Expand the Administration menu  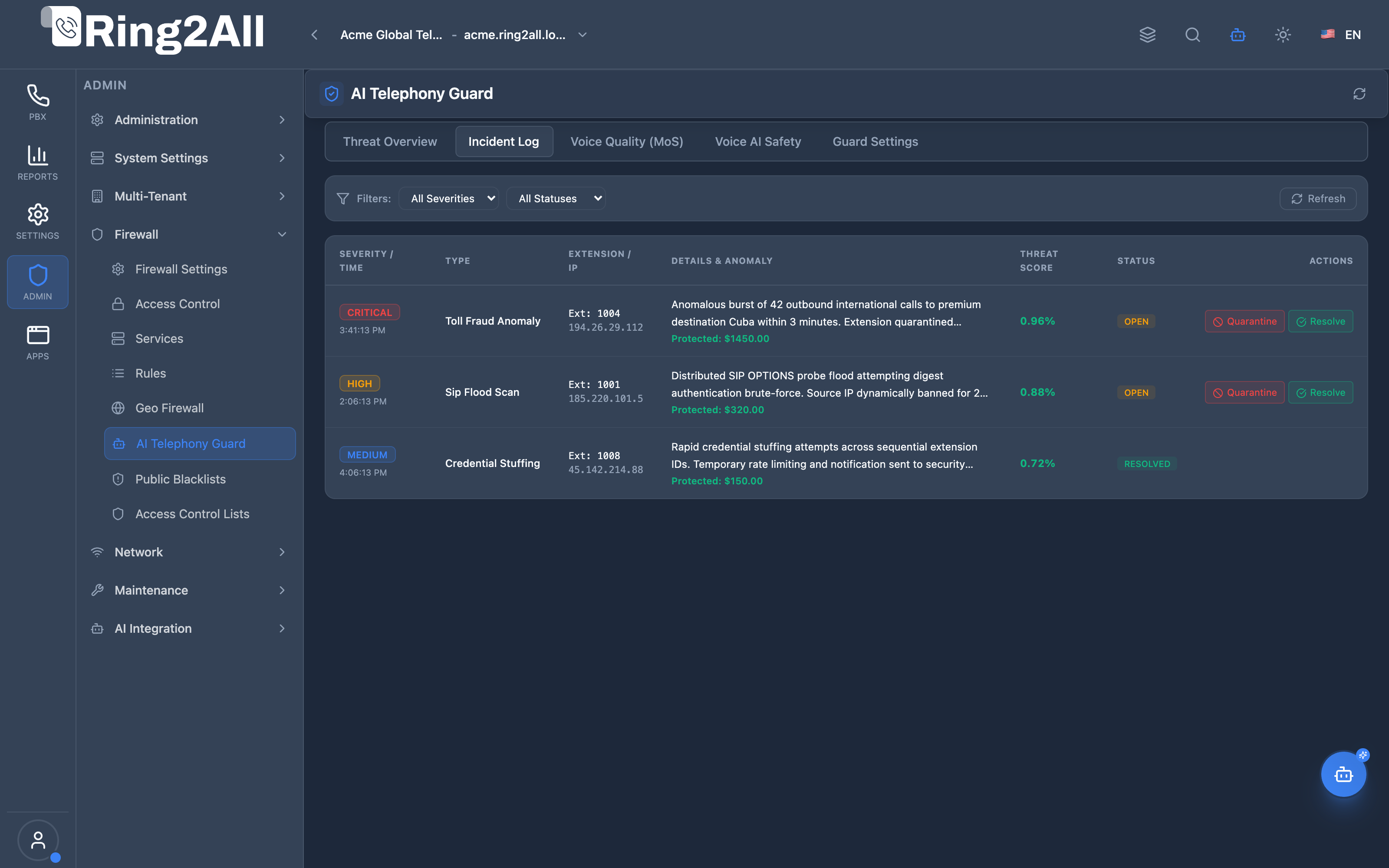tap(189, 120)
